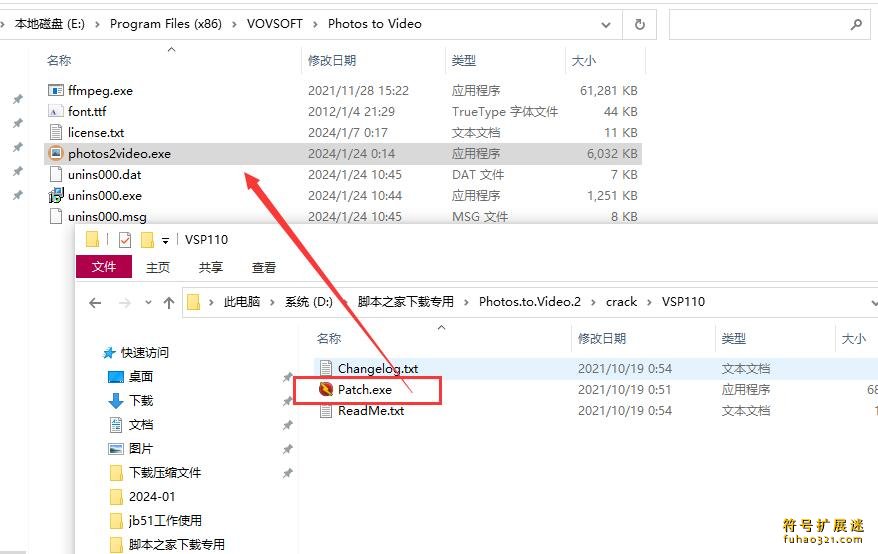Viewport: 878px width, 554px height.
Task: Click the unins000.exe uninstaller icon
Action: coord(55,195)
